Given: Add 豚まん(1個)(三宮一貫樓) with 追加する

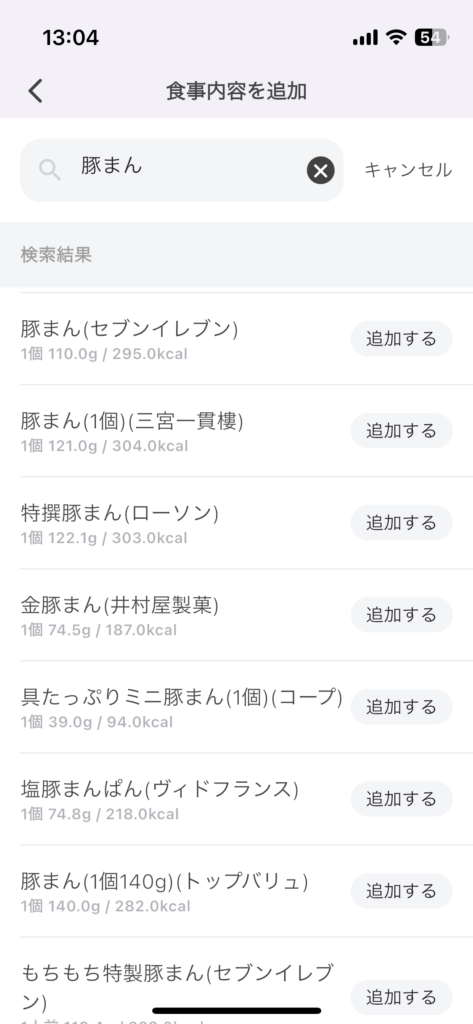Looking at the screenshot, I should (x=402, y=430).
